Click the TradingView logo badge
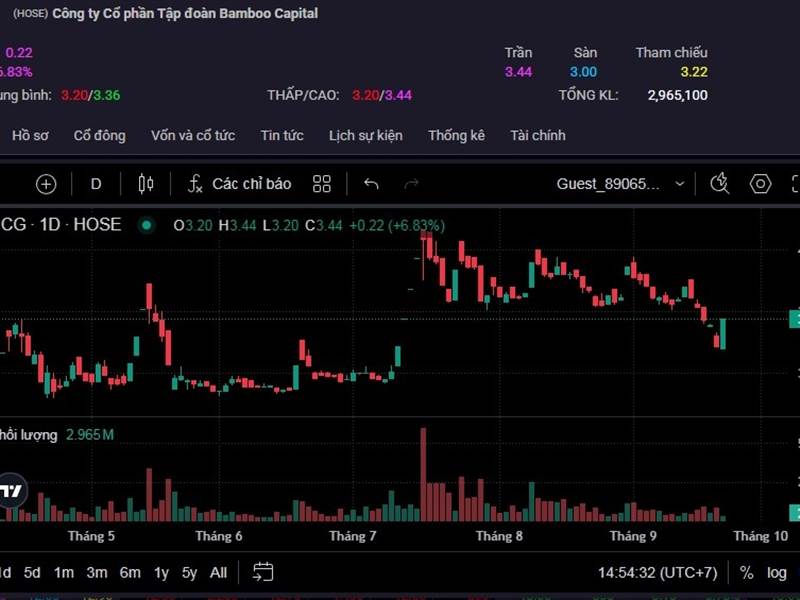This screenshot has height=600, width=800. tap(11, 491)
